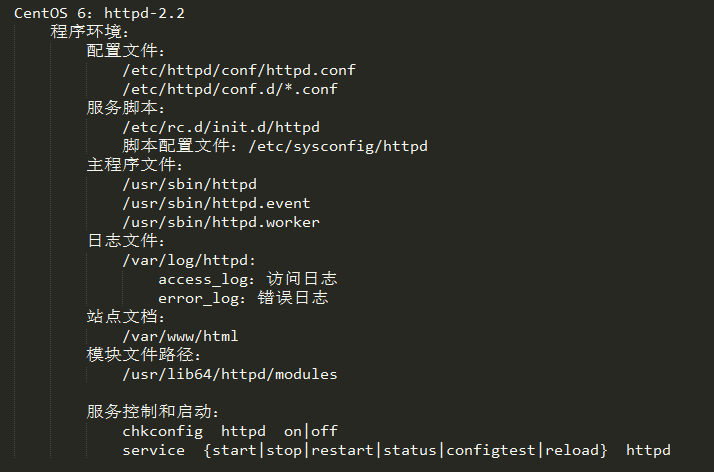Click the 模块文件路径 heading line

pos(143,355)
